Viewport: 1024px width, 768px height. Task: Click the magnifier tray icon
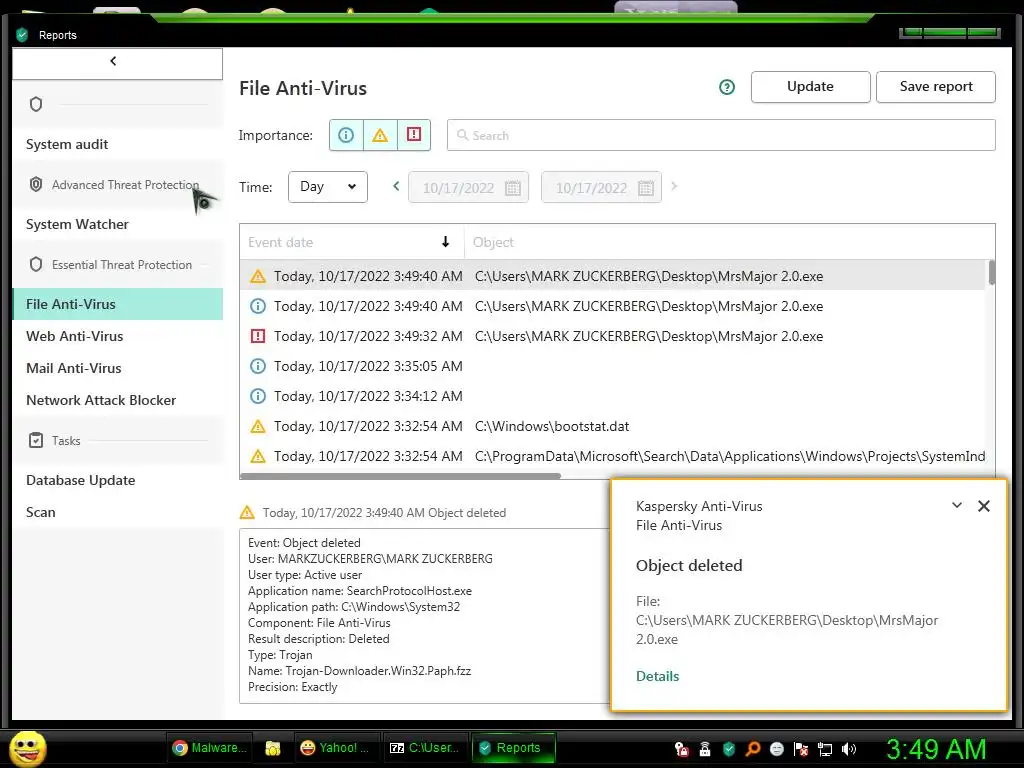753,749
